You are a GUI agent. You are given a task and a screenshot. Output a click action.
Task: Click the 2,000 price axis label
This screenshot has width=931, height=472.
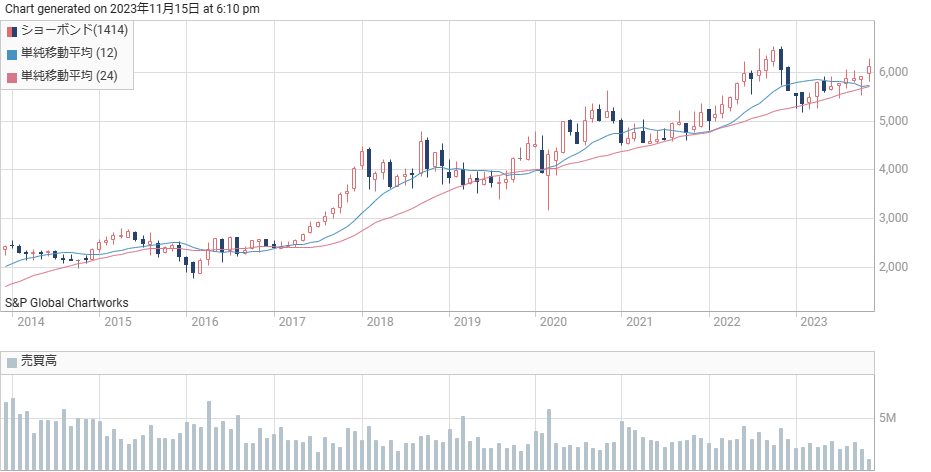coord(894,267)
